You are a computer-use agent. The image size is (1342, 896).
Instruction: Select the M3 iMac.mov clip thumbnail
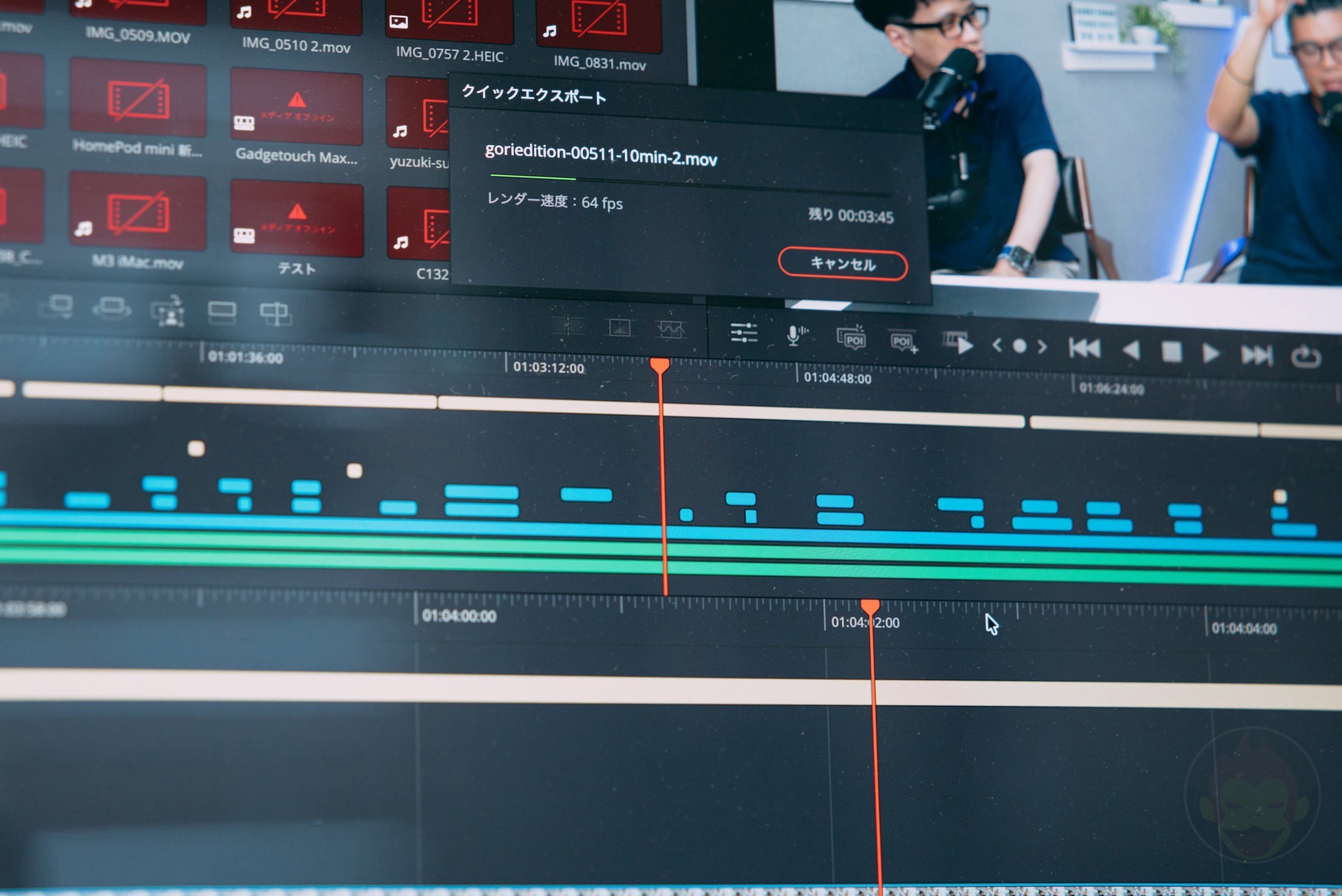click(139, 211)
